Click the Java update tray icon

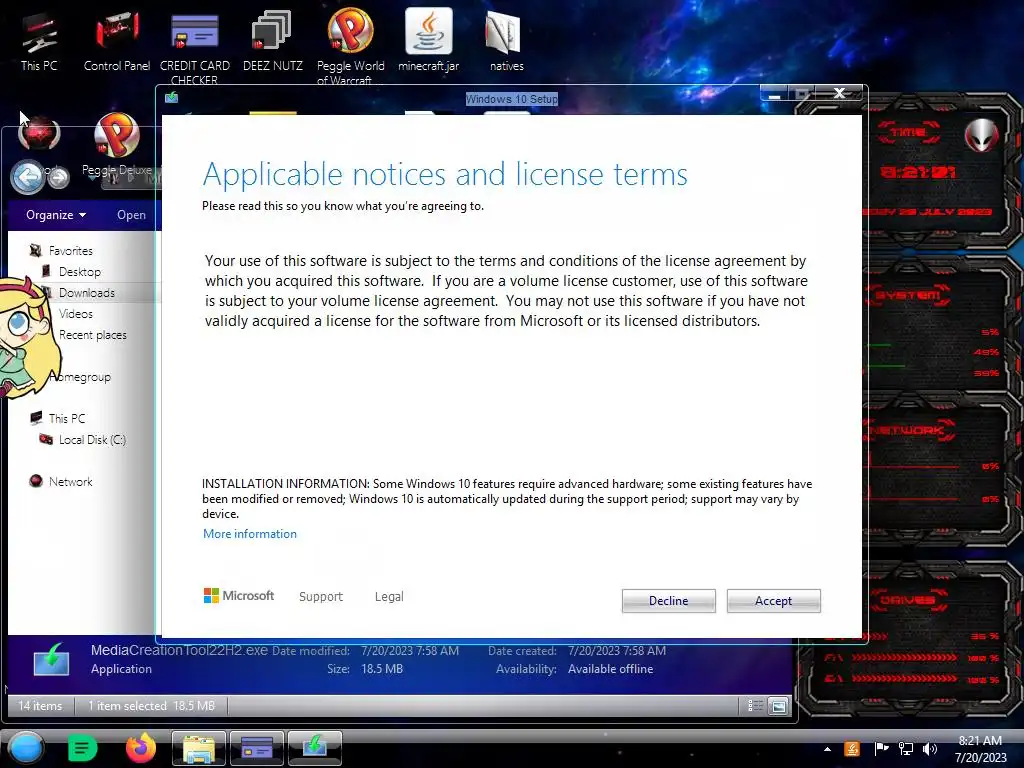(852, 749)
